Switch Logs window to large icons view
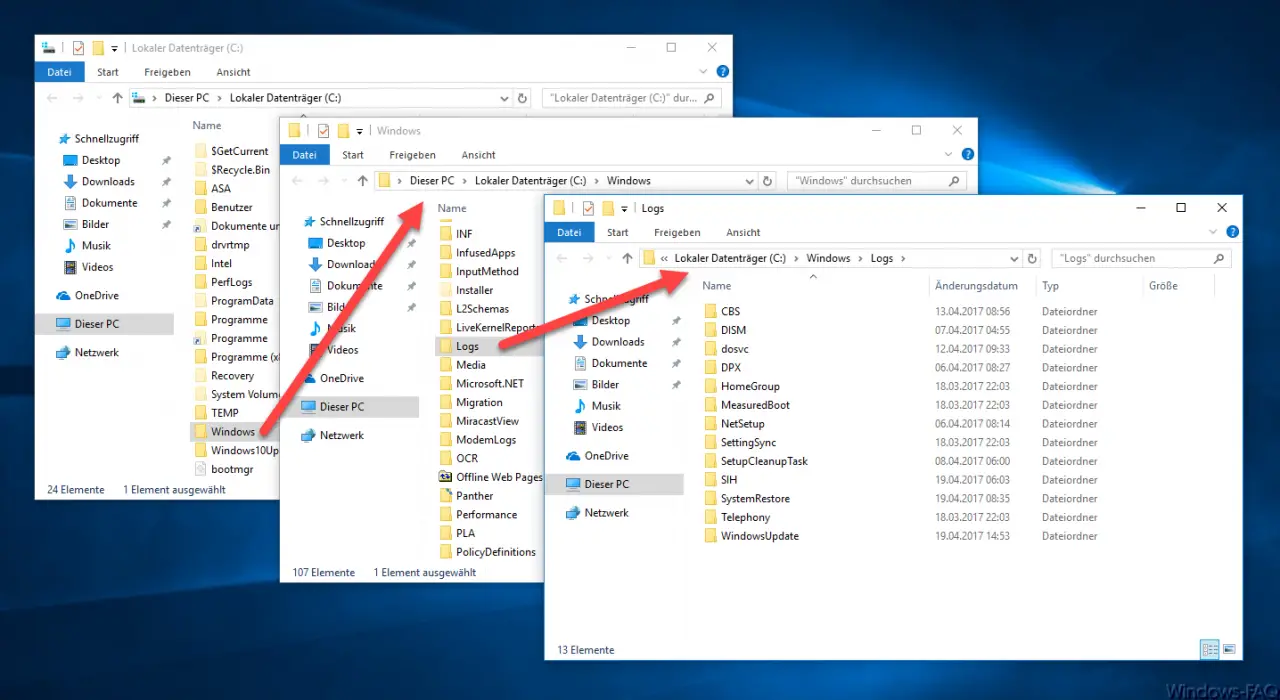Viewport: 1280px width, 700px height. click(x=1229, y=649)
